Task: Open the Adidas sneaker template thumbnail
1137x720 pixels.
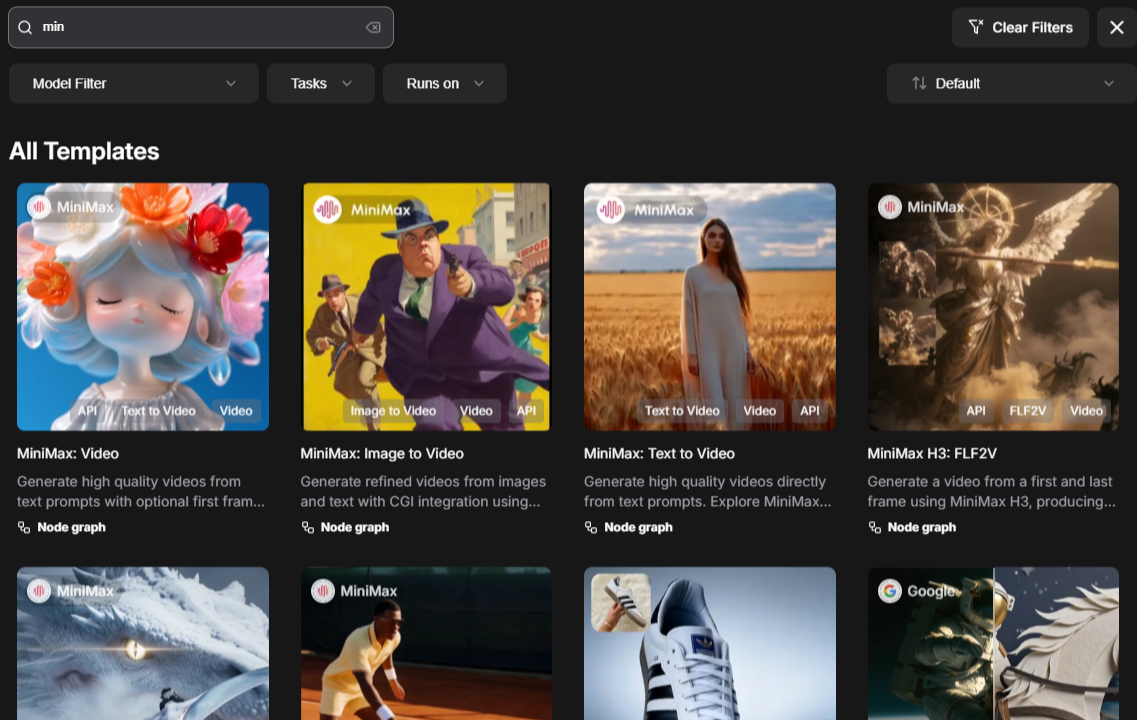Action: click(x=710, y=644)
